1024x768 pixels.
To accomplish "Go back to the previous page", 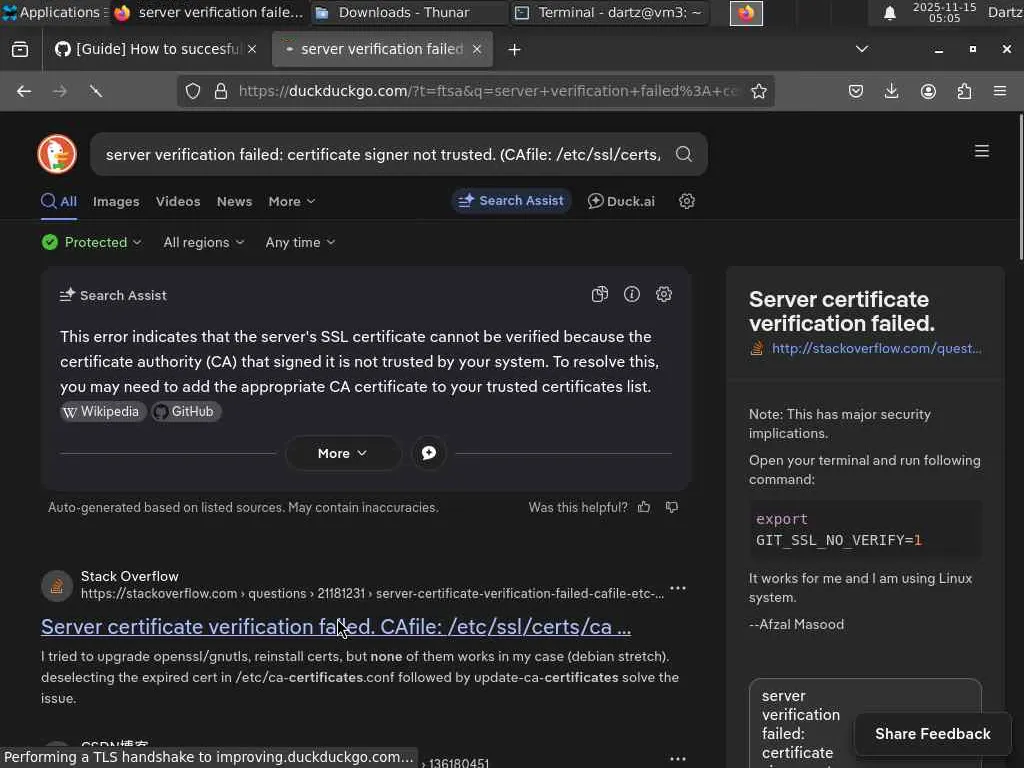I will point(24,91).
